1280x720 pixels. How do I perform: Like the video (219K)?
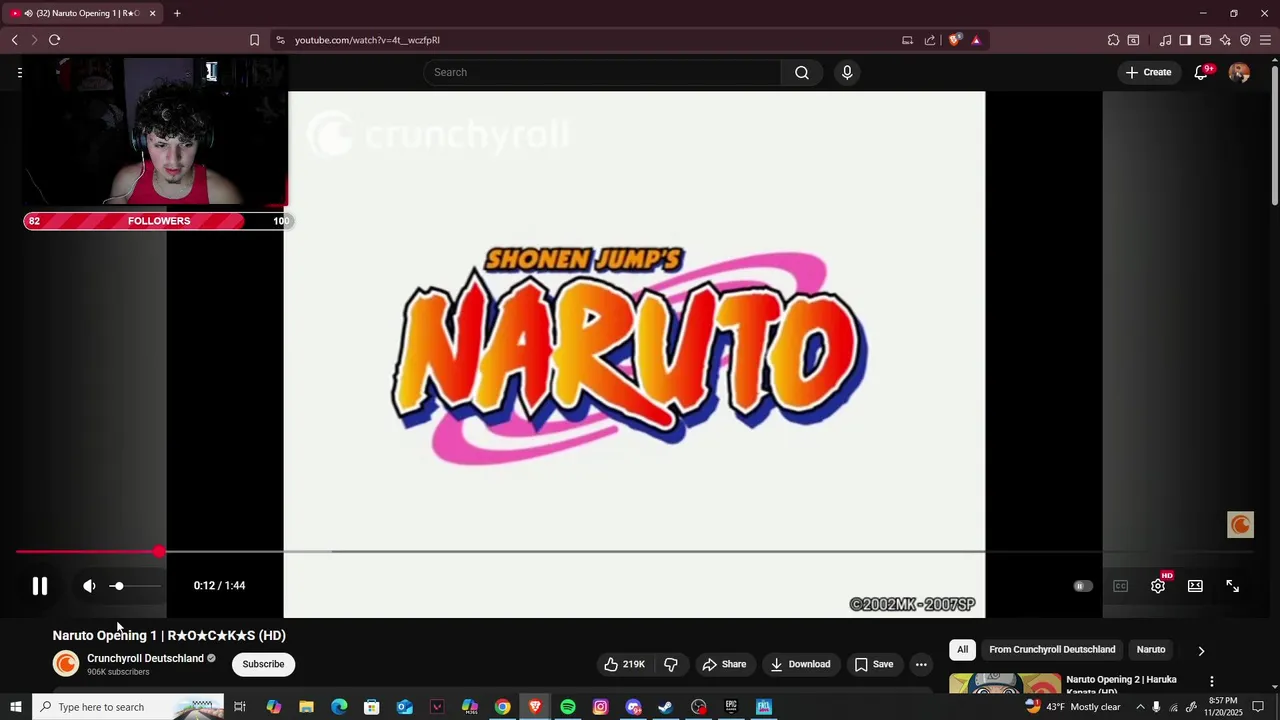pyautogui.click(x=625, y=664)
